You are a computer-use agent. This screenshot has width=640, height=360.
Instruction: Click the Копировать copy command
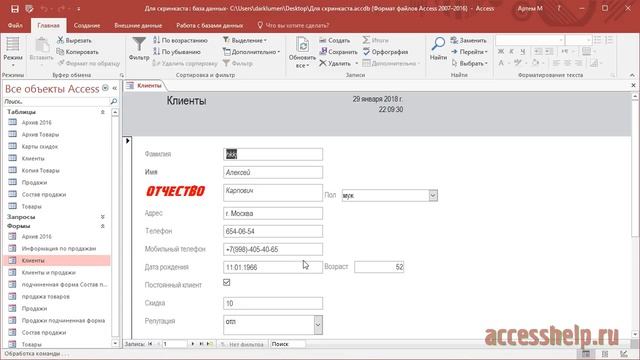(78, 52)
